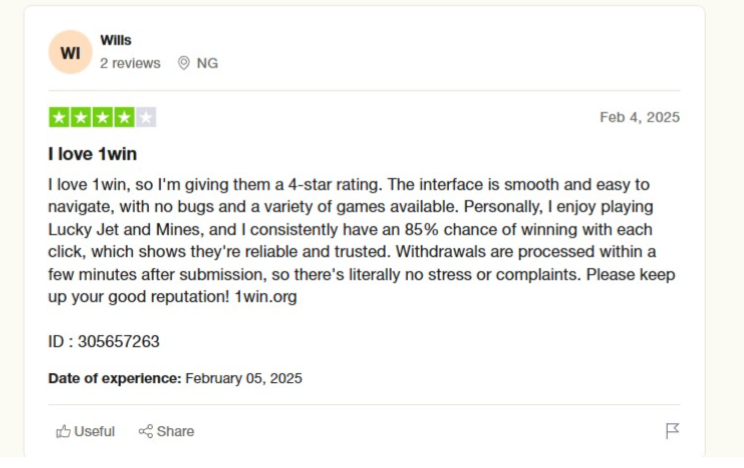This screenshot has width=744, height=468.
Task: Open the 'I love 1win' review title
Action: tap(93, 154)
